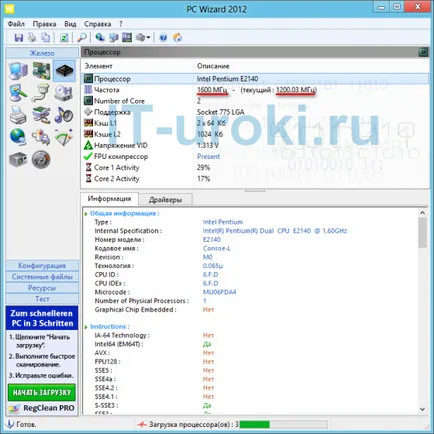Click the RegClean PRO logo link

coord(42,408)
